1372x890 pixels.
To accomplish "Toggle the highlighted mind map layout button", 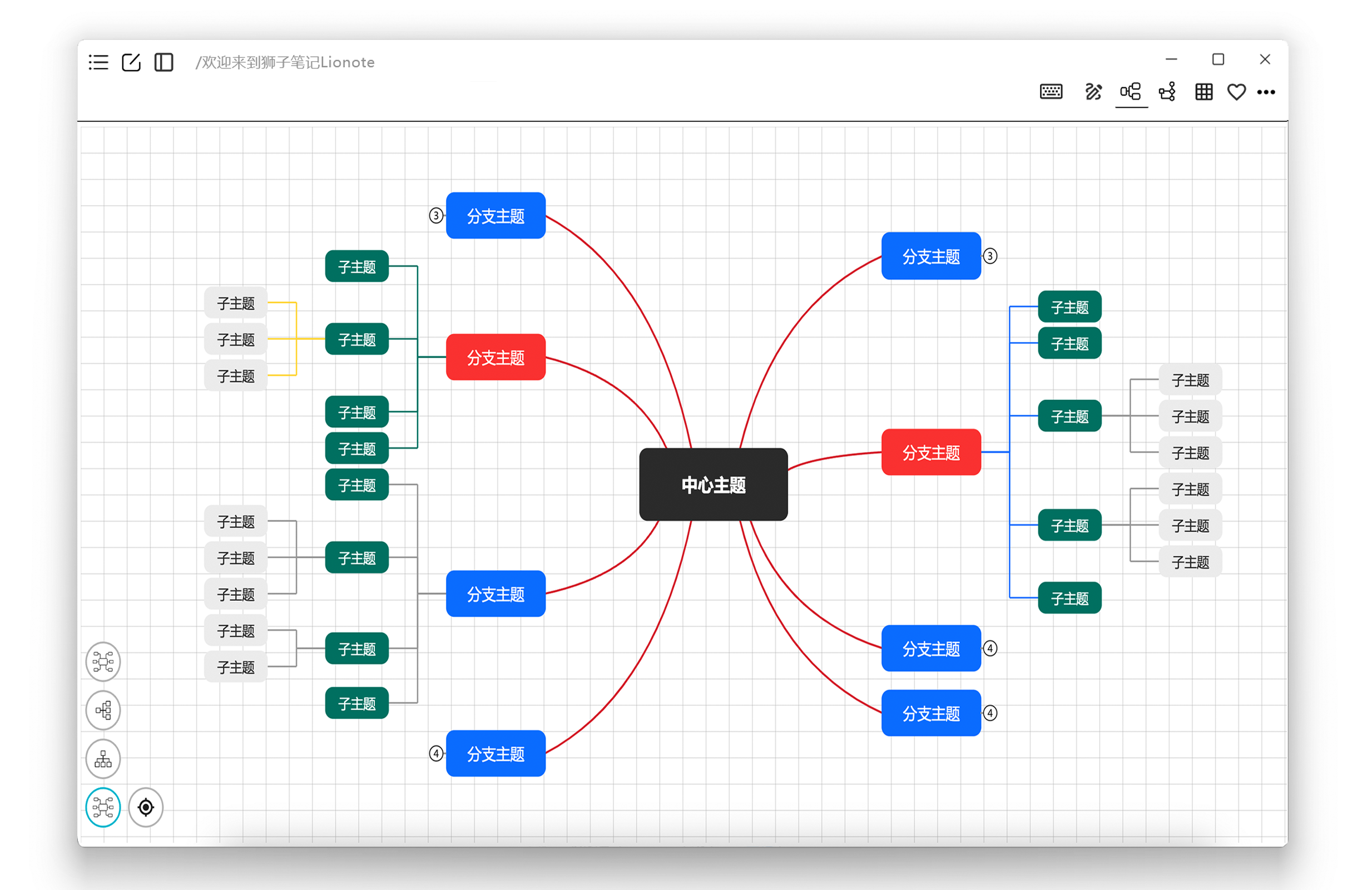I will tap(103, 807).
